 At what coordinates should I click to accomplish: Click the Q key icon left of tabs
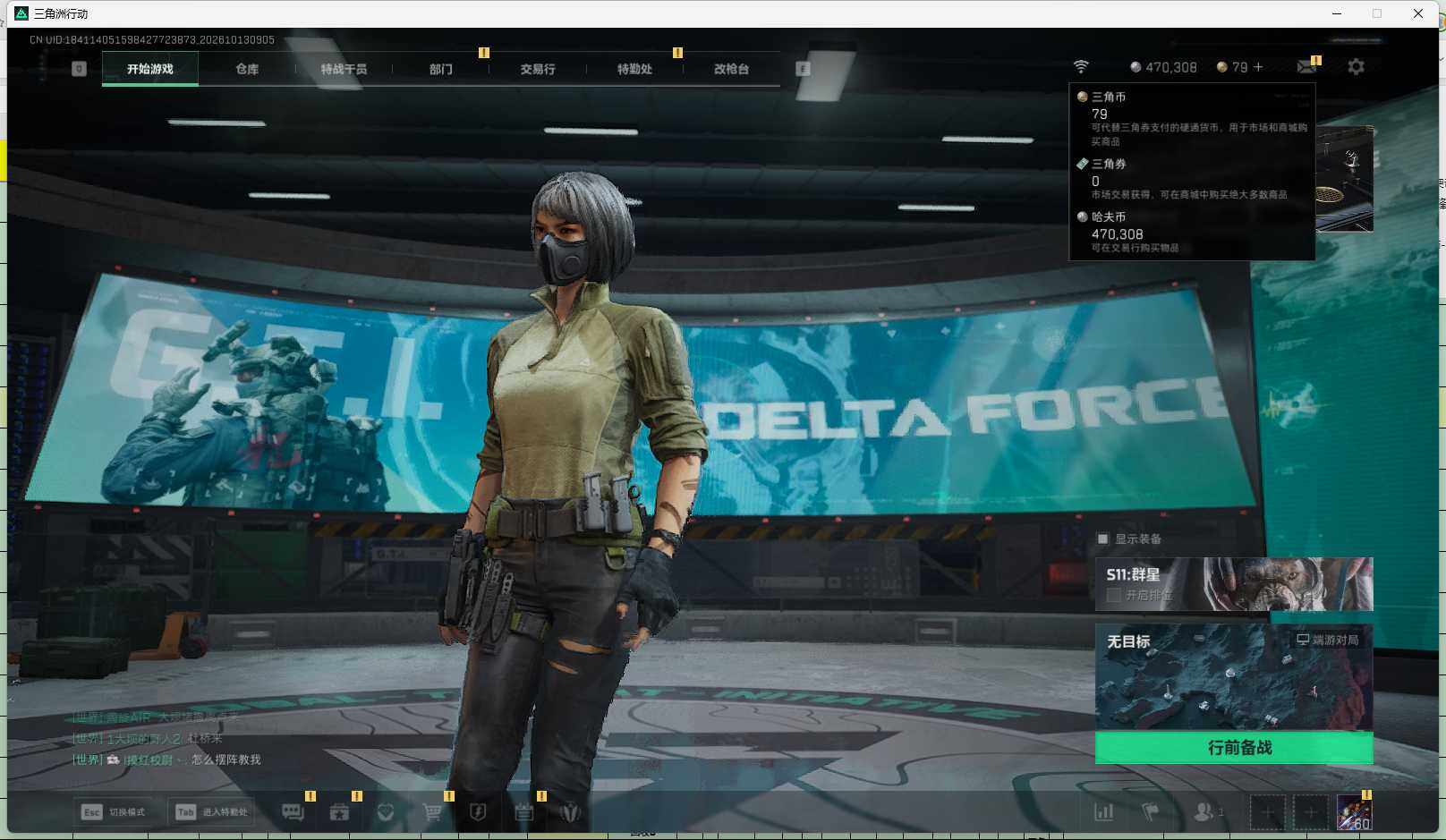[79, 69]
